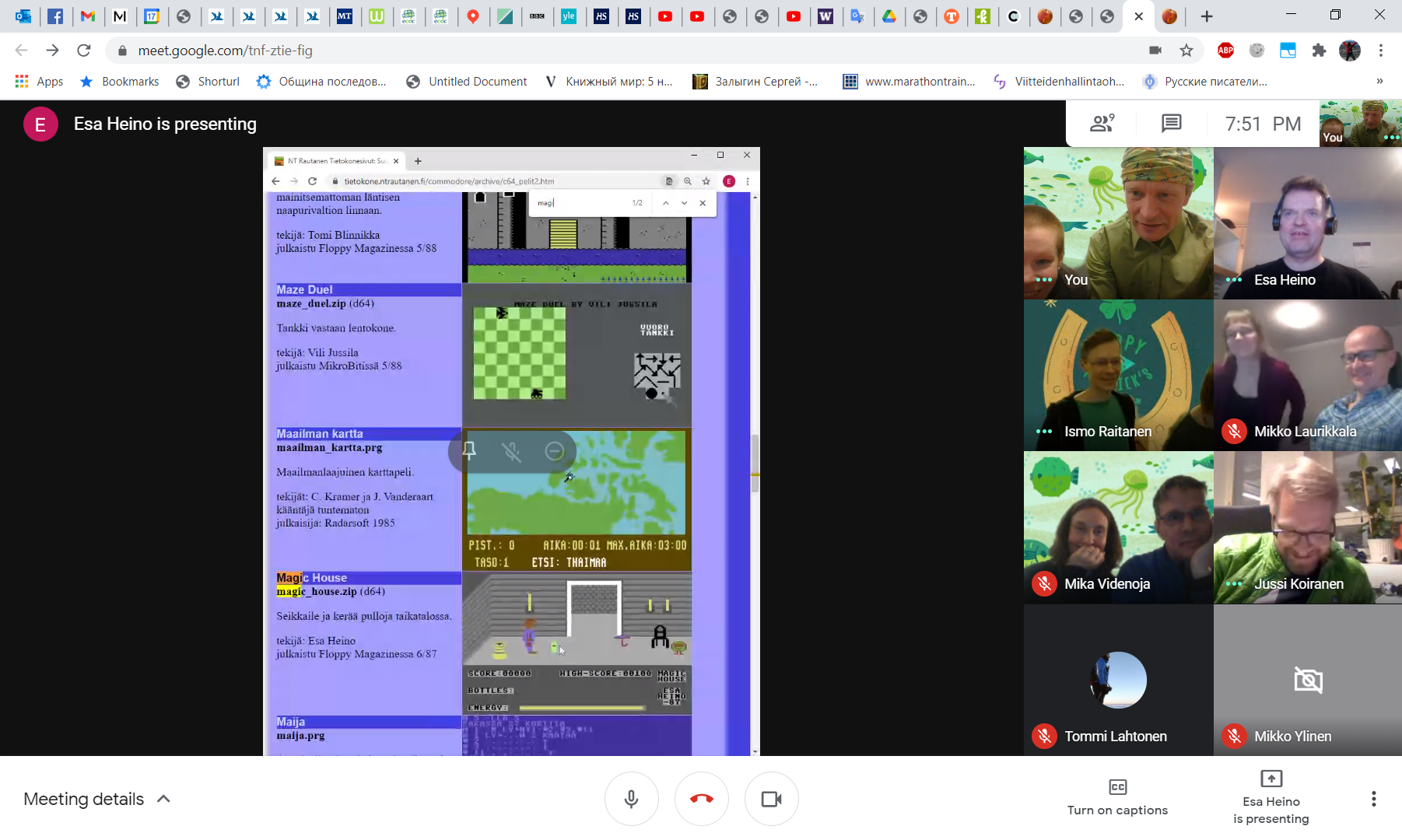1402x840 pixels.
Task: Bookmark this page with star icon
Action: pos(1186,51)
